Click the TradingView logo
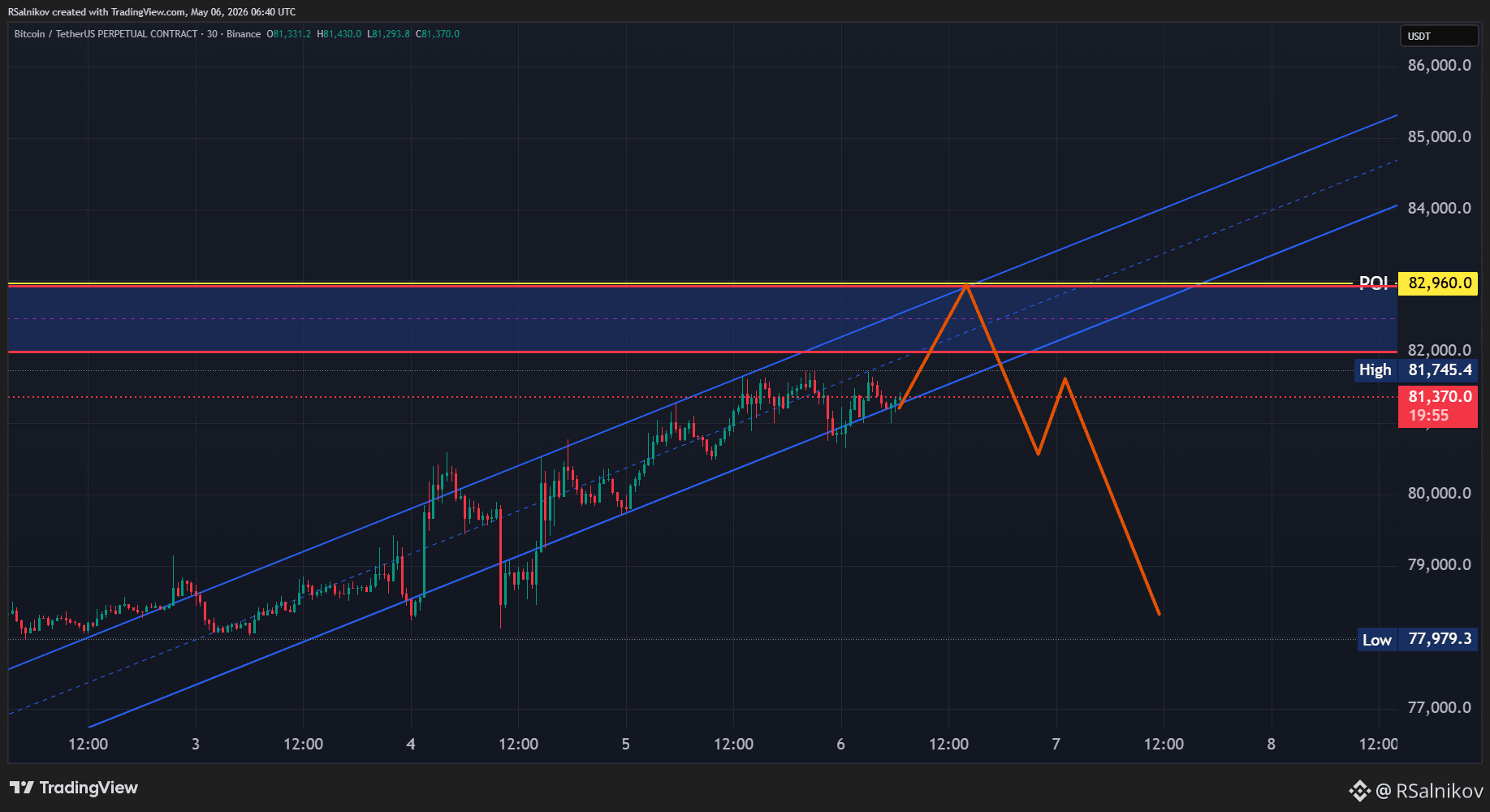The width and height of the screenshot is (1490, 812). click(x=74, y=788)
